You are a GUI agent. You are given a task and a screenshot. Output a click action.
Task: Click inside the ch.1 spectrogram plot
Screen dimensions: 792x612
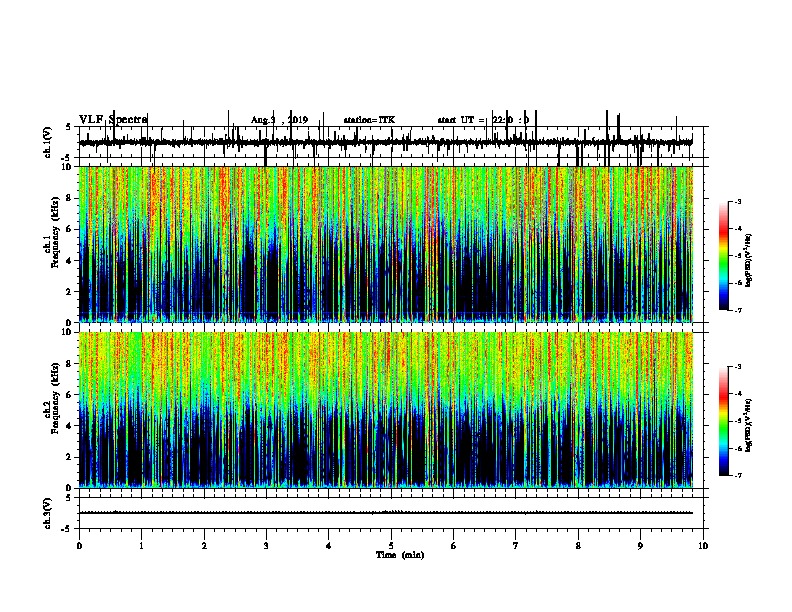[x=386, y=244]
